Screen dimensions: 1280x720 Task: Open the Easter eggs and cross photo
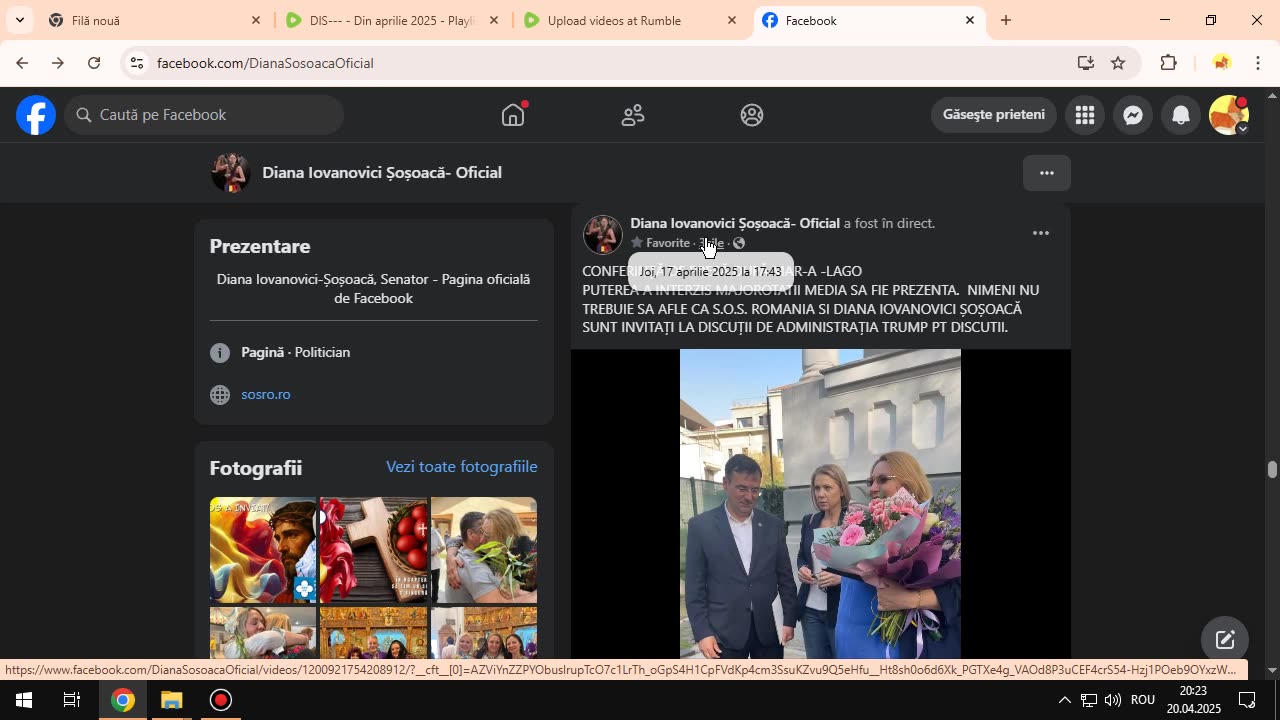(x=373, y=550)
